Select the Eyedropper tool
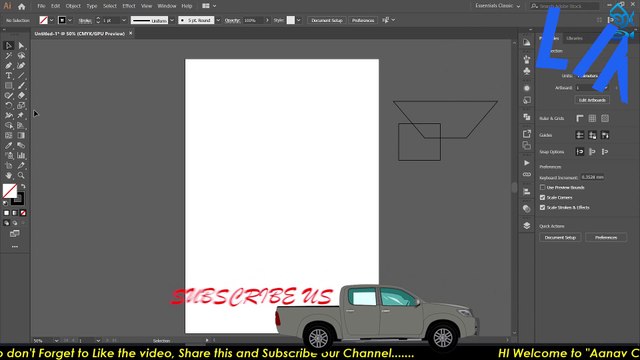 [x=9, y=145]
